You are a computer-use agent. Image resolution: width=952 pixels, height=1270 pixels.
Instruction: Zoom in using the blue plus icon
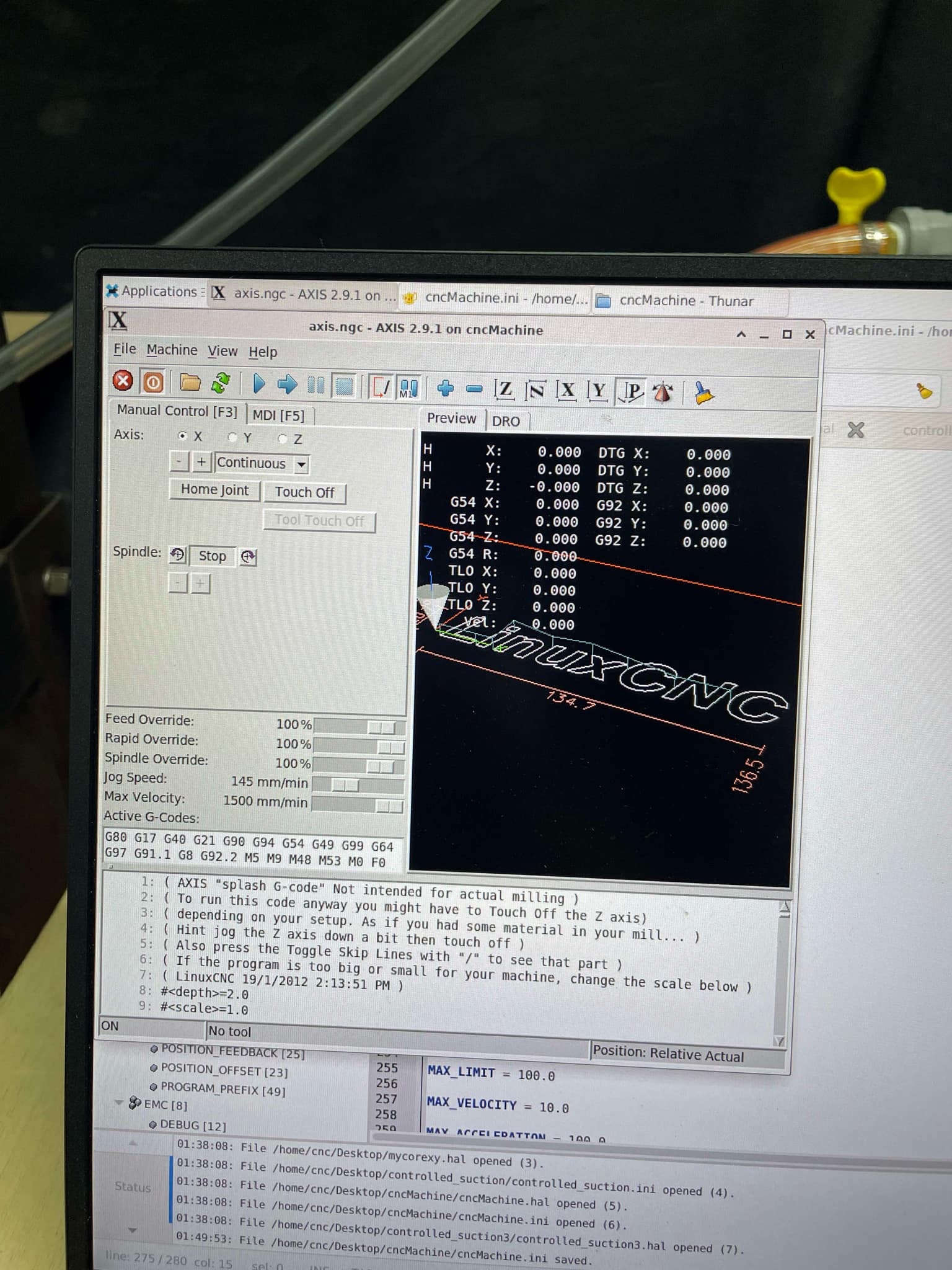tap(445, 389)
